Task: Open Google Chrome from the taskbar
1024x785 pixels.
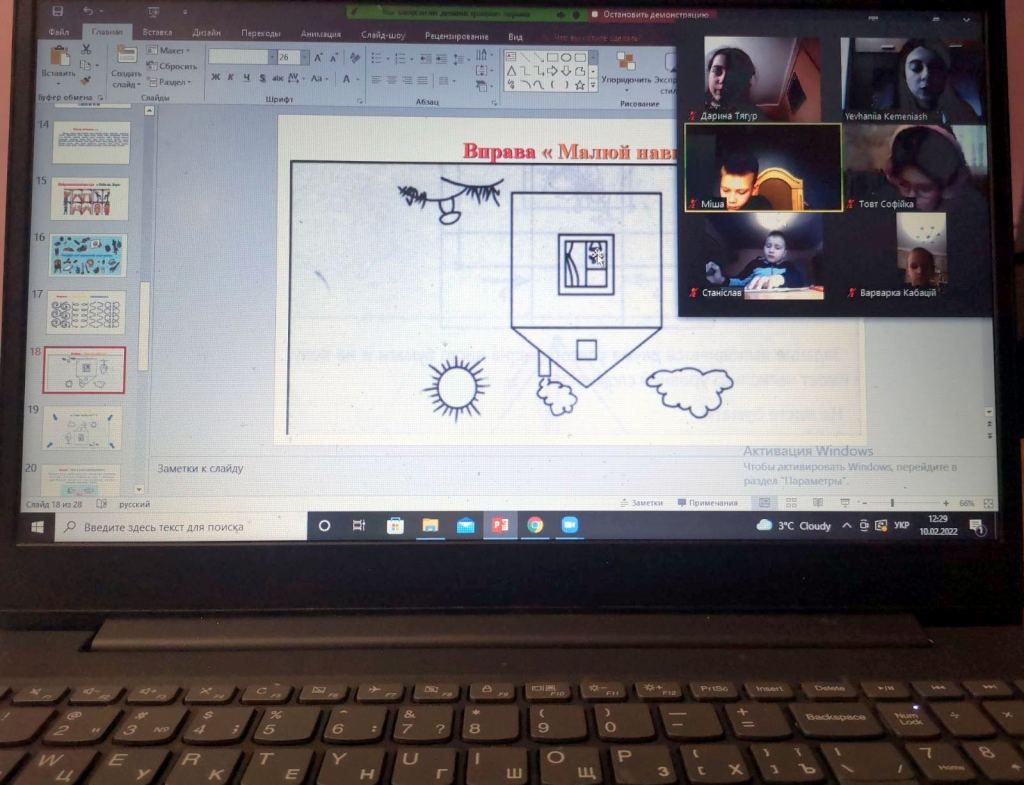Action: (x=535, y=525)
